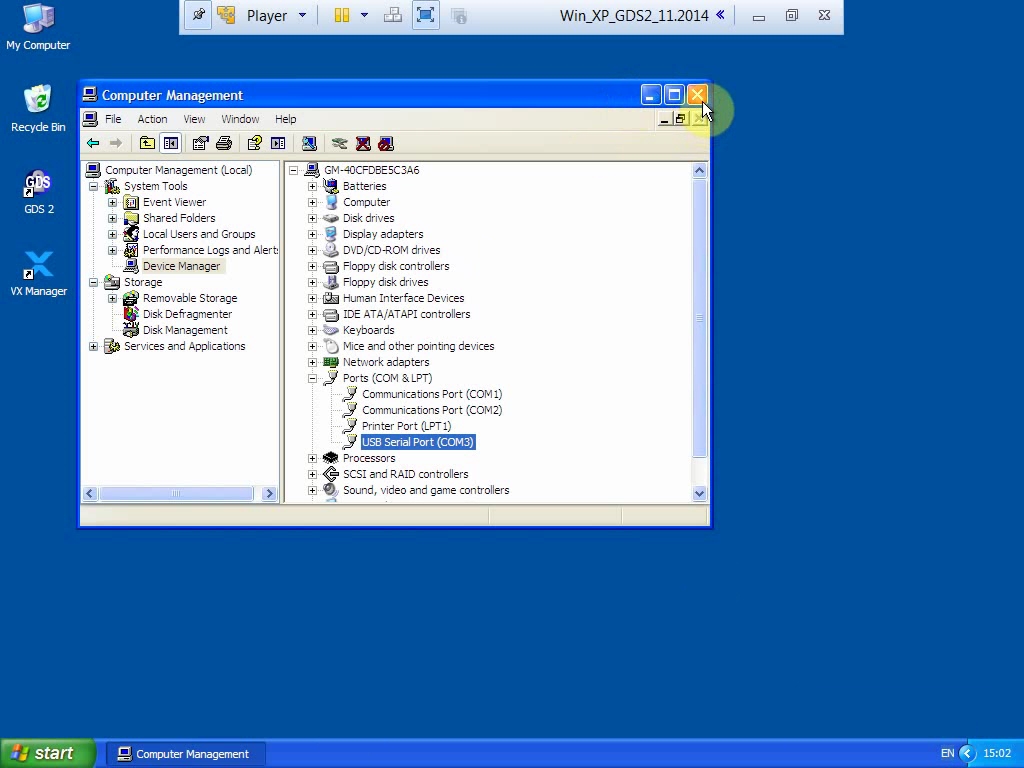Click the VMware send Ctrl+Alt+Del icon

(392, 15)
